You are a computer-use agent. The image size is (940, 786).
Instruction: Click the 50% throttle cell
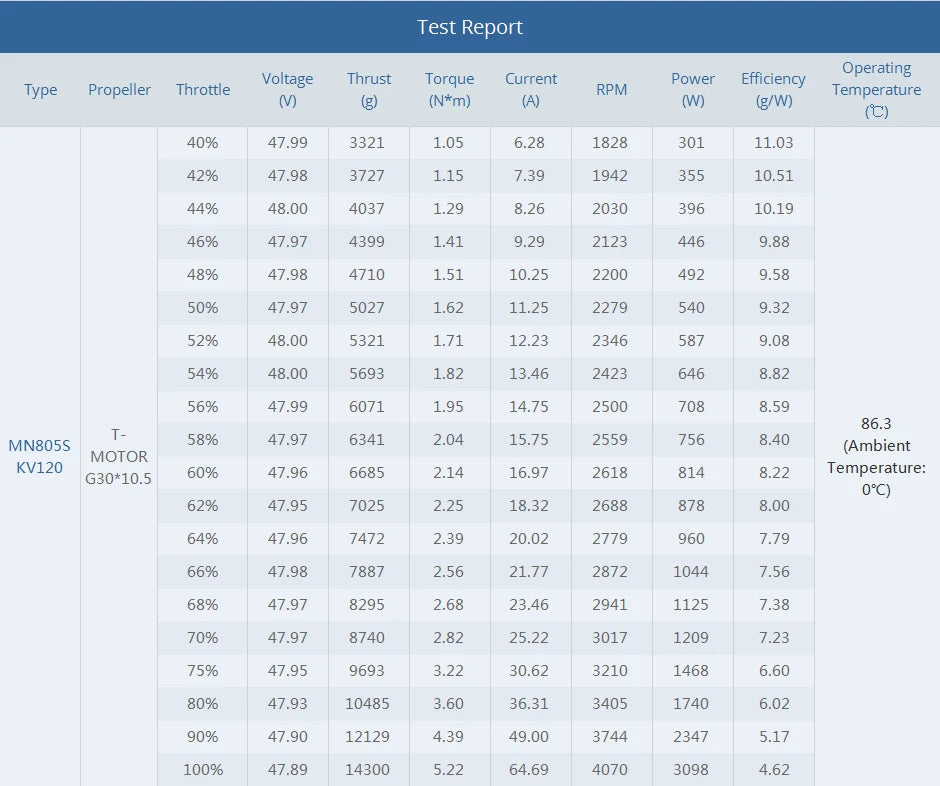(203, 308)
